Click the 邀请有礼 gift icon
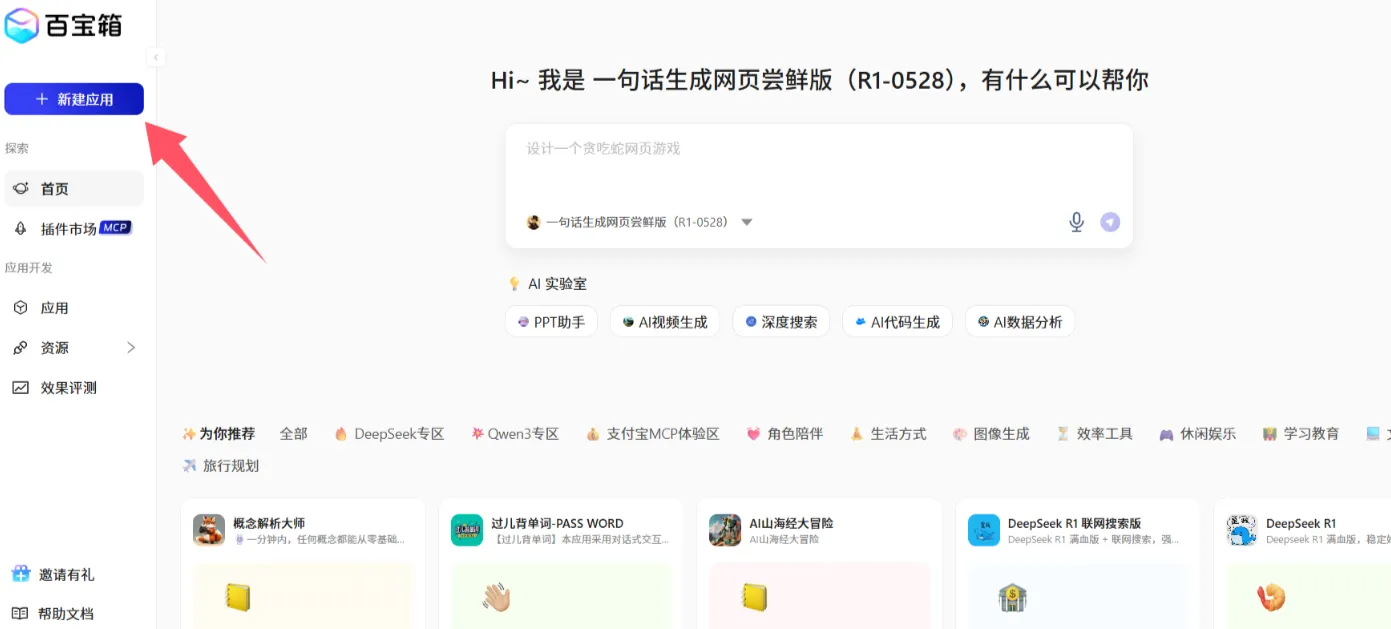 (20, 574)
